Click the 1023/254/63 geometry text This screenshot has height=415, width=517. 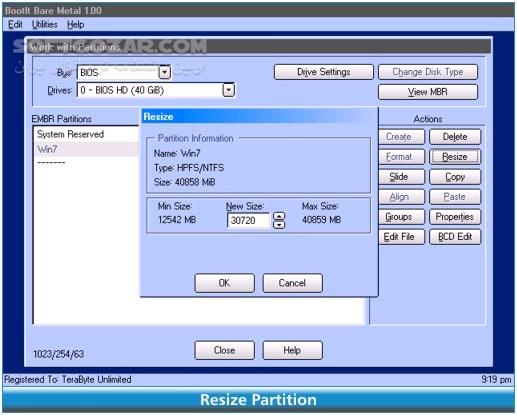click(x=58, y=354)
